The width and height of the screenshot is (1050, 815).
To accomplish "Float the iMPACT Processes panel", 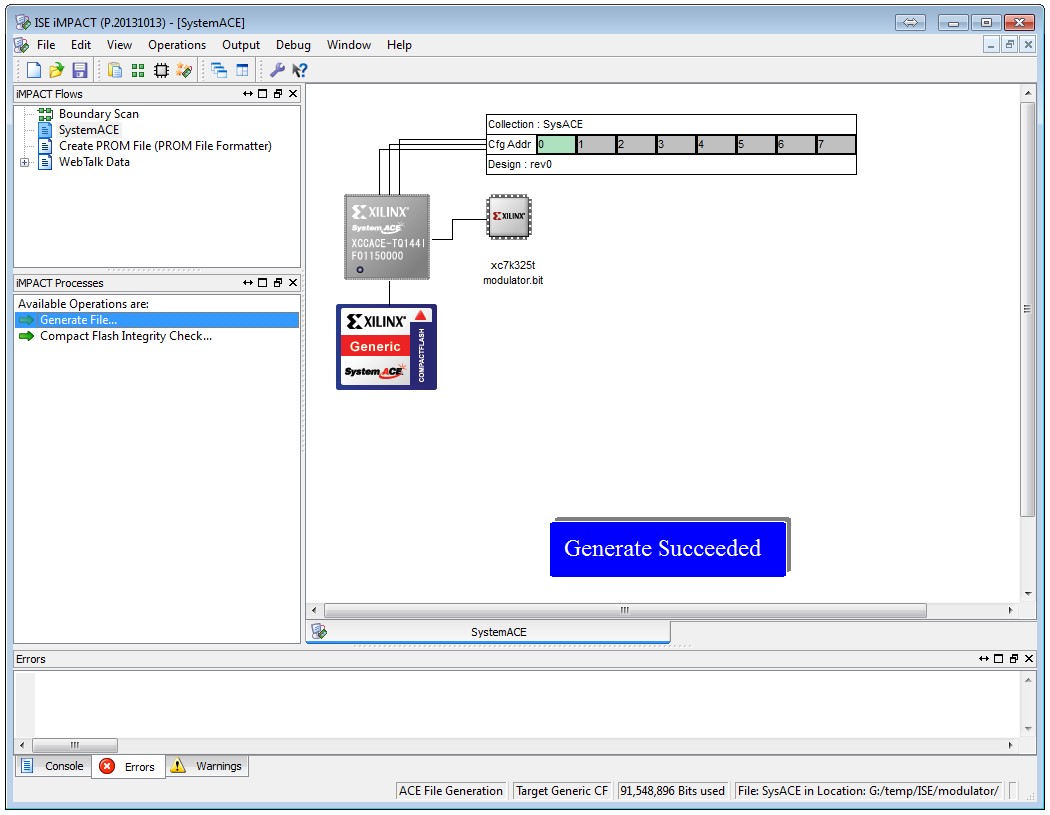I will (x=278, y=283).
